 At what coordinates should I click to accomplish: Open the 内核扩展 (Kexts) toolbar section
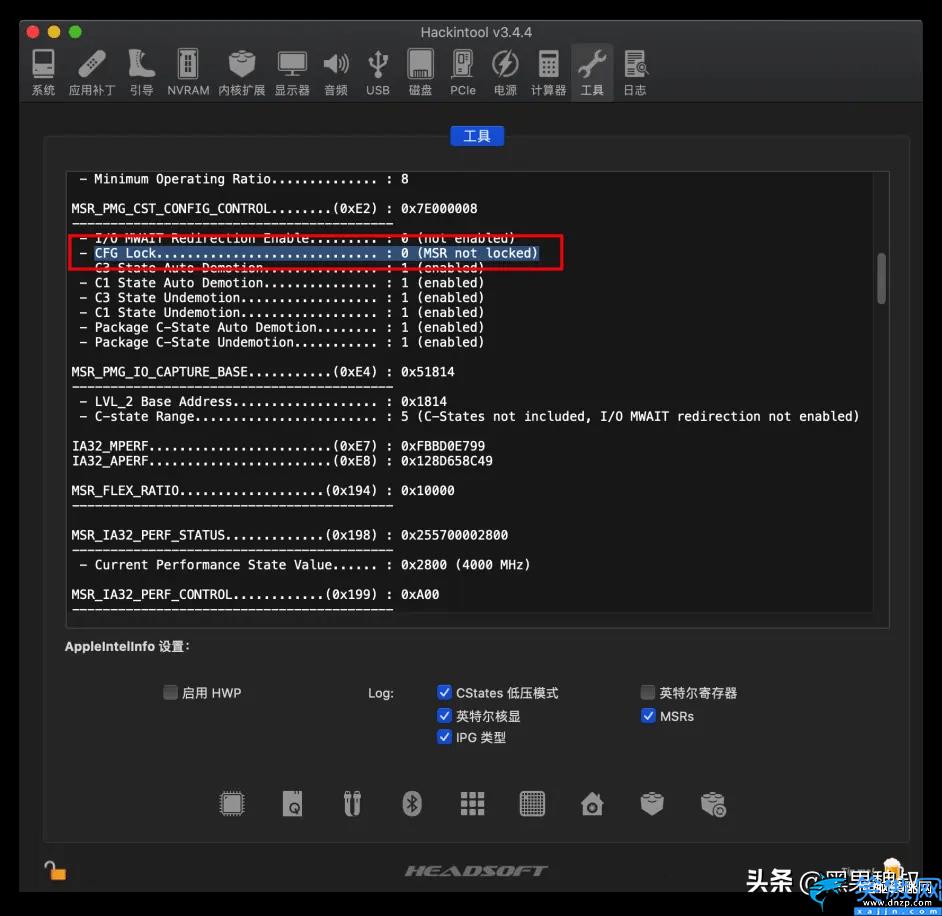pyautogui.click(x=242, y=72)
